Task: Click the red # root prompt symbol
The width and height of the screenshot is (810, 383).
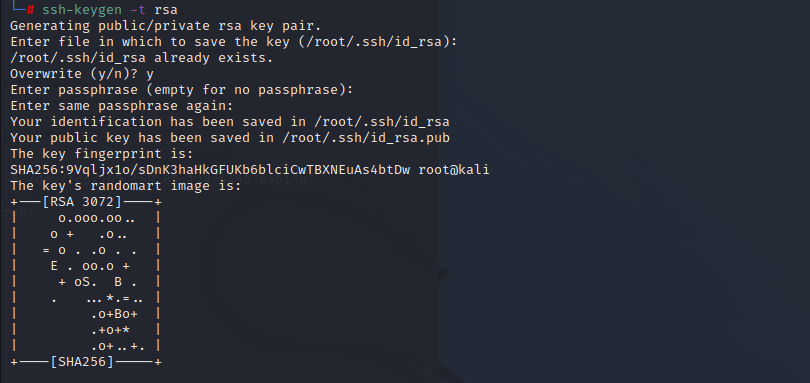Action: (30, 10)
